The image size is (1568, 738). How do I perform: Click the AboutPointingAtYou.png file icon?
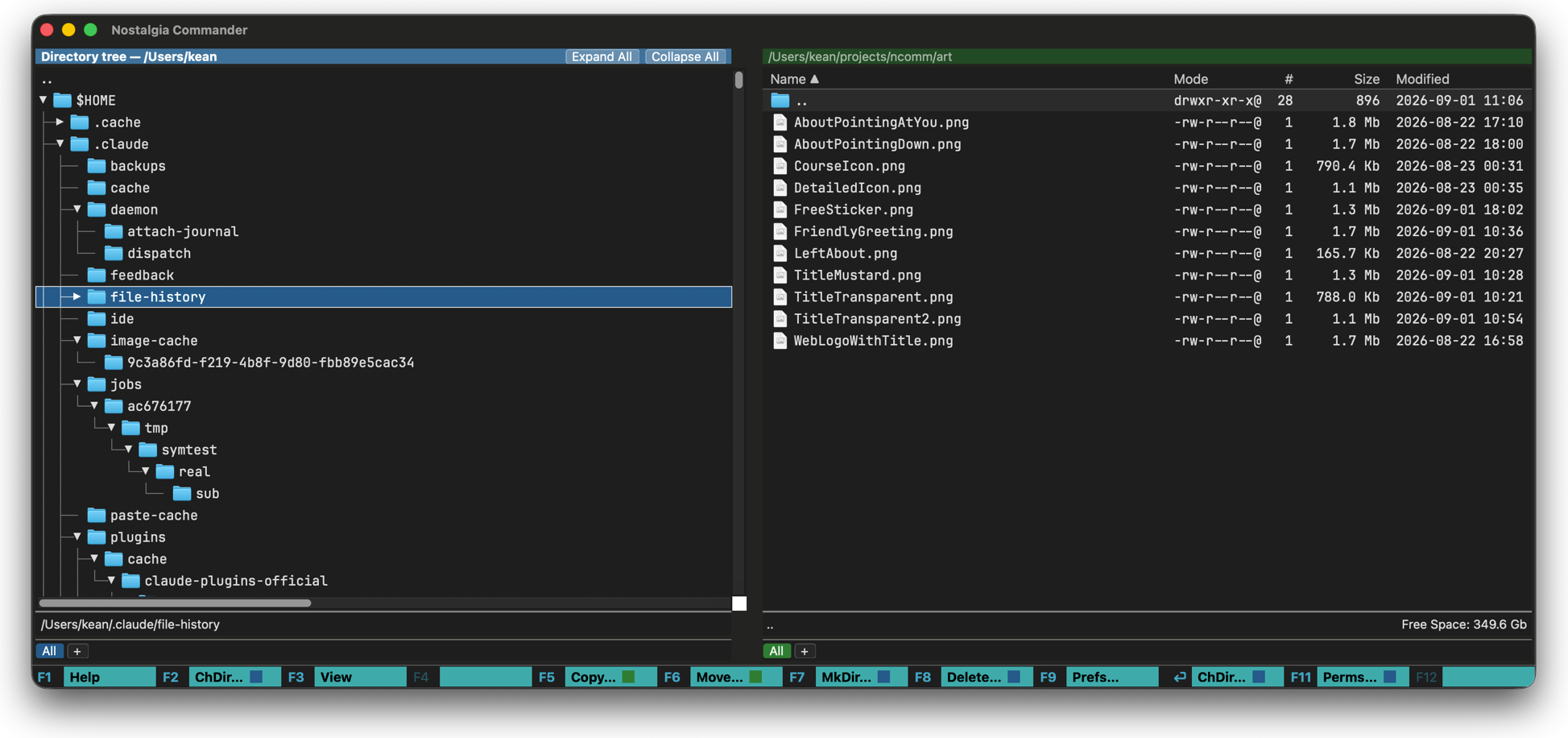[x=780, y=122]
